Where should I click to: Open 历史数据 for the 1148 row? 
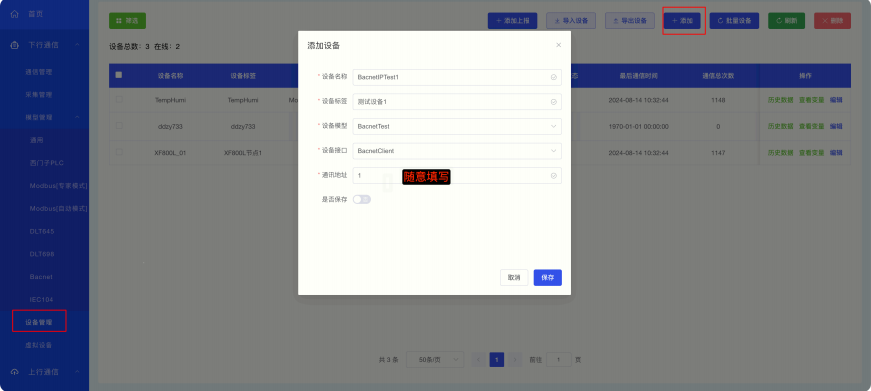(780, 100)
